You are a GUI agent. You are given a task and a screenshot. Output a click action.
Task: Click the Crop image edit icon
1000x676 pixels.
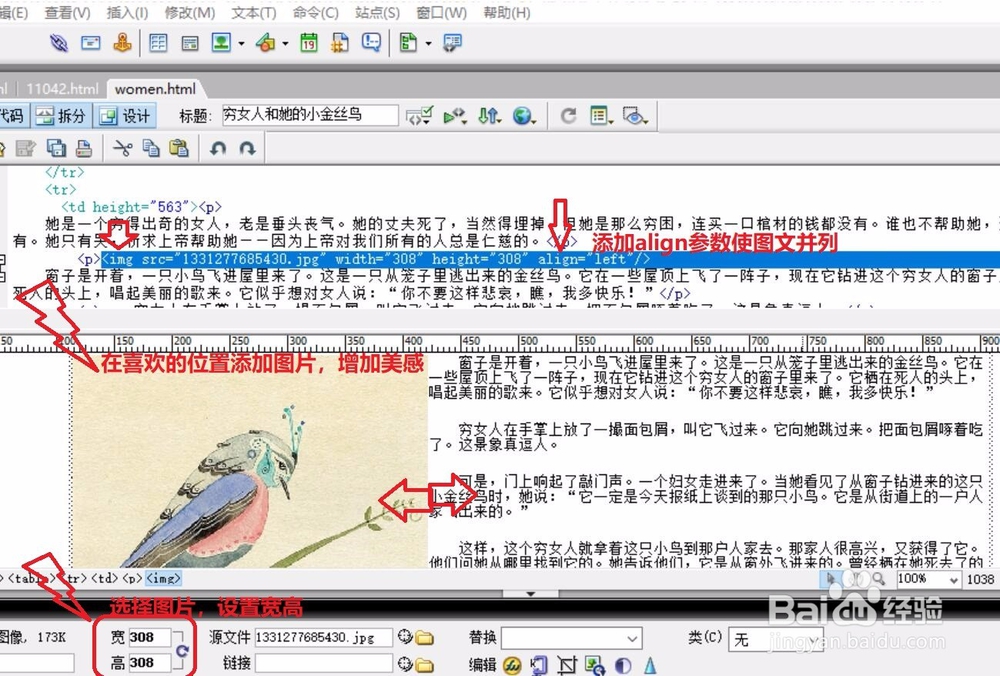click(566, 666)
